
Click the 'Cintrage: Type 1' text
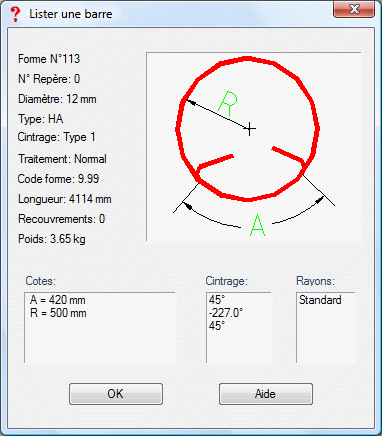pos(57,137)
